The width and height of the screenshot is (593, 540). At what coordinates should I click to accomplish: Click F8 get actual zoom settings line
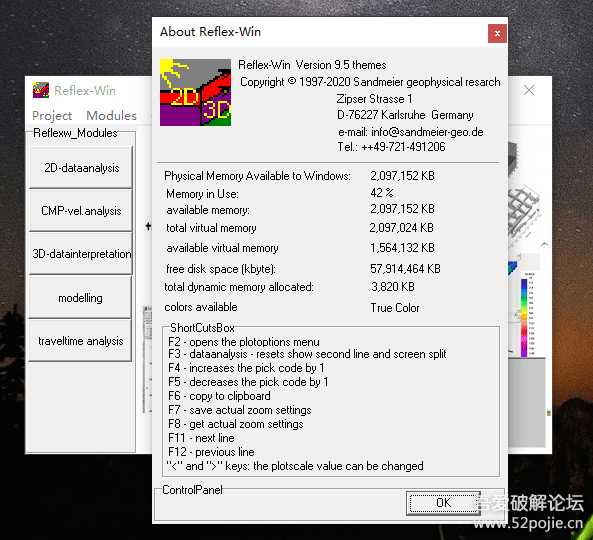click(x=236, y=424)
